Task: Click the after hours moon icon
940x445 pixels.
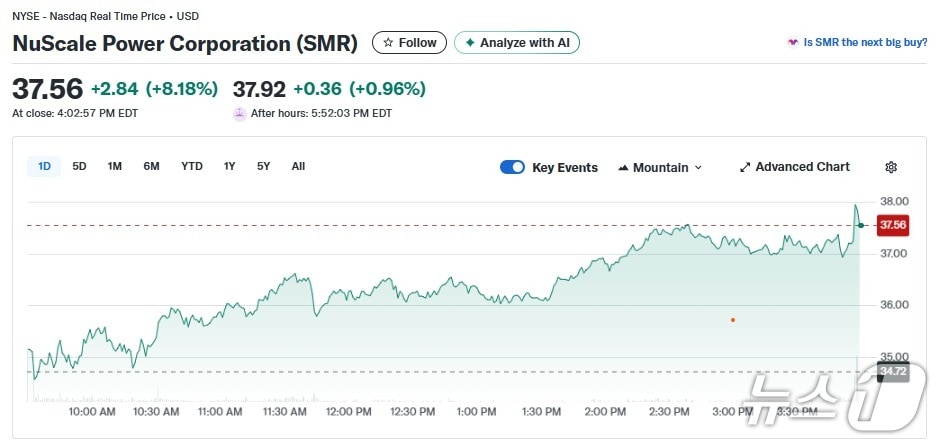Action: point(239,113)
